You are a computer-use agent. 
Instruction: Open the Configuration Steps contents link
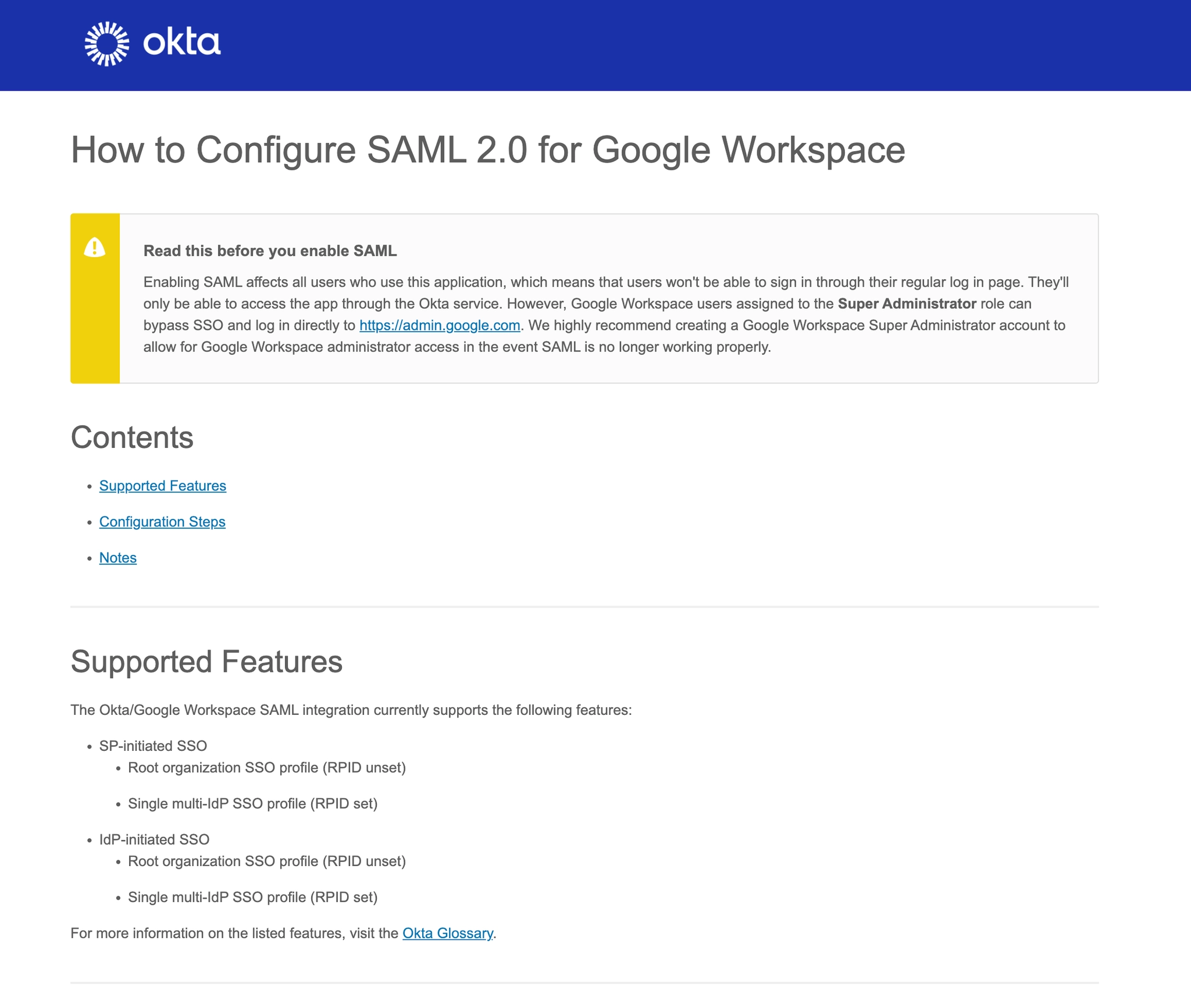(162, 522)
